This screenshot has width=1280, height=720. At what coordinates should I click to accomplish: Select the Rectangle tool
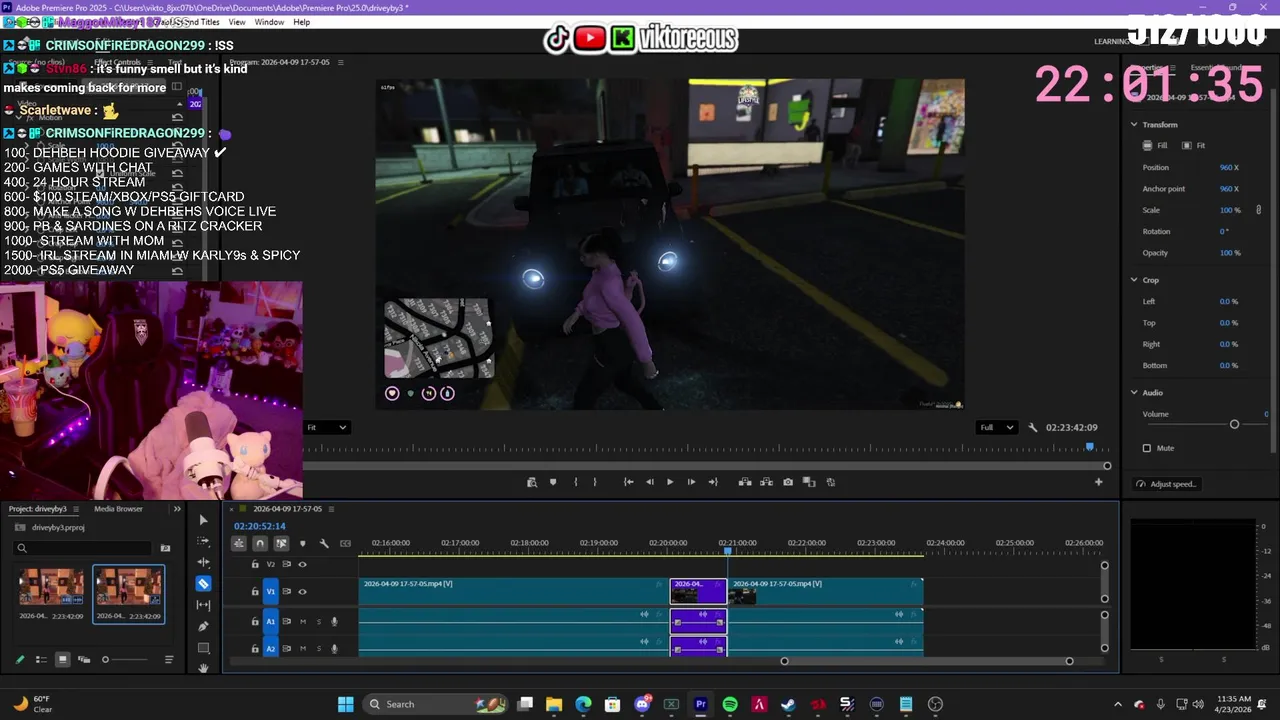(203, 647)
